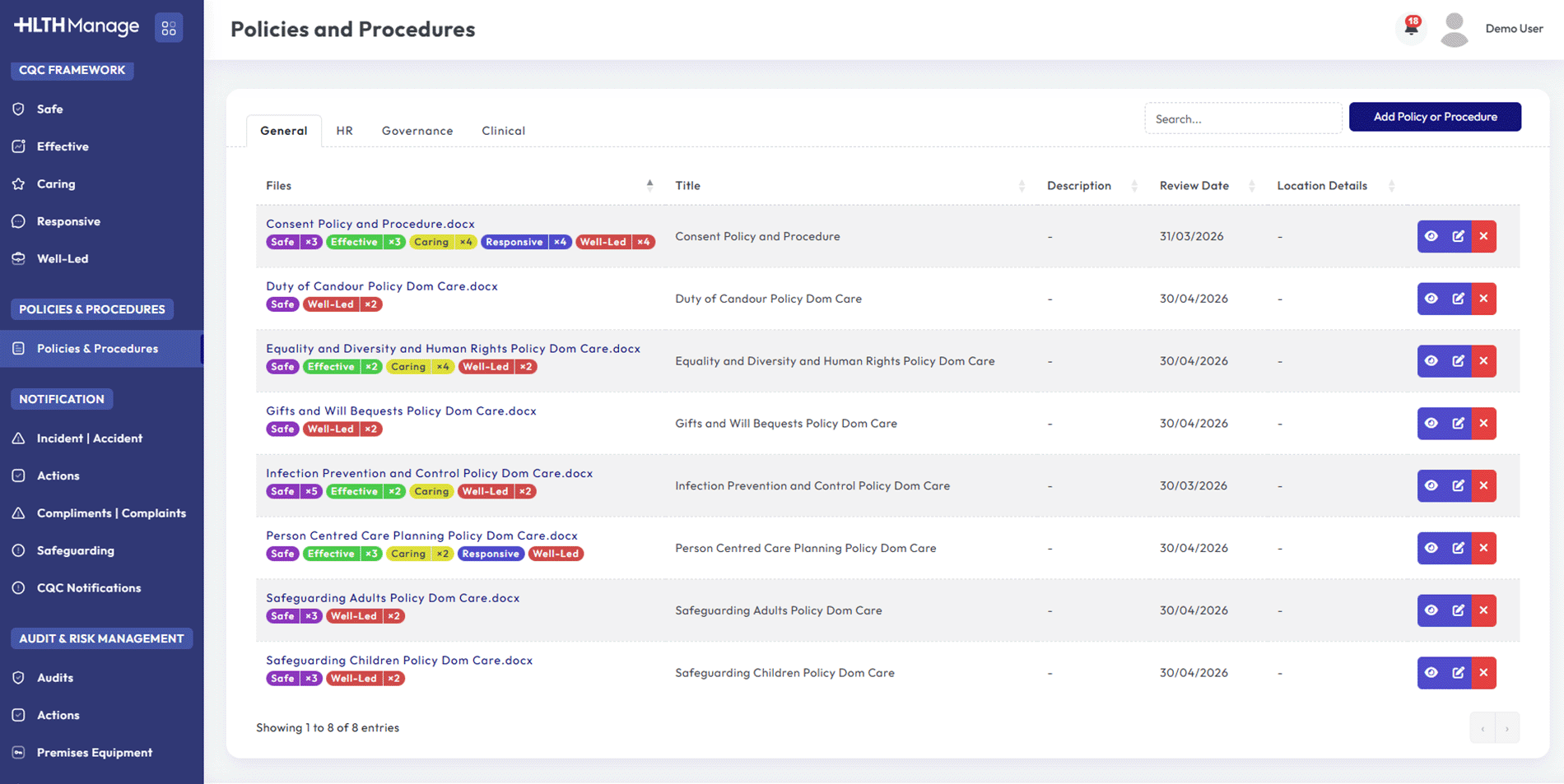Open the notifications bell icon

1411,28
